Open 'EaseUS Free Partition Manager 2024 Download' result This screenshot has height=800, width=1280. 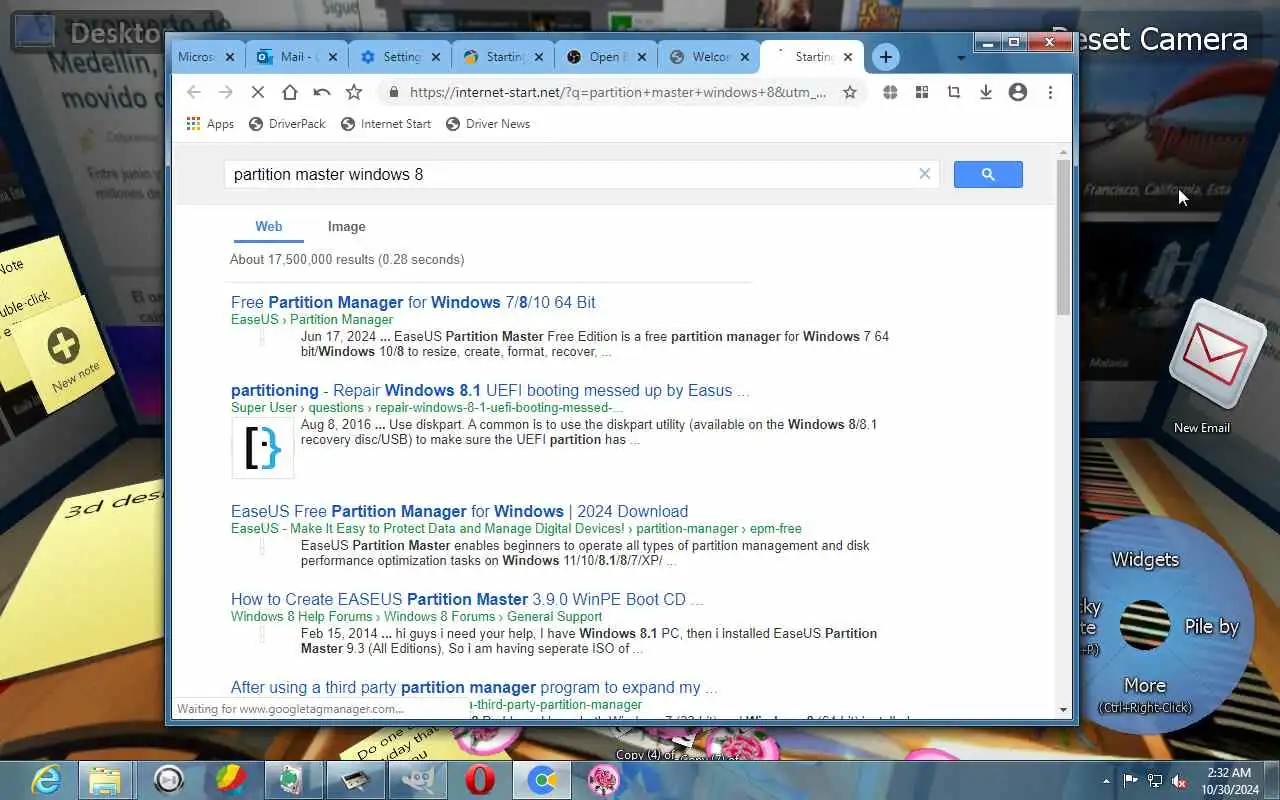459,511
